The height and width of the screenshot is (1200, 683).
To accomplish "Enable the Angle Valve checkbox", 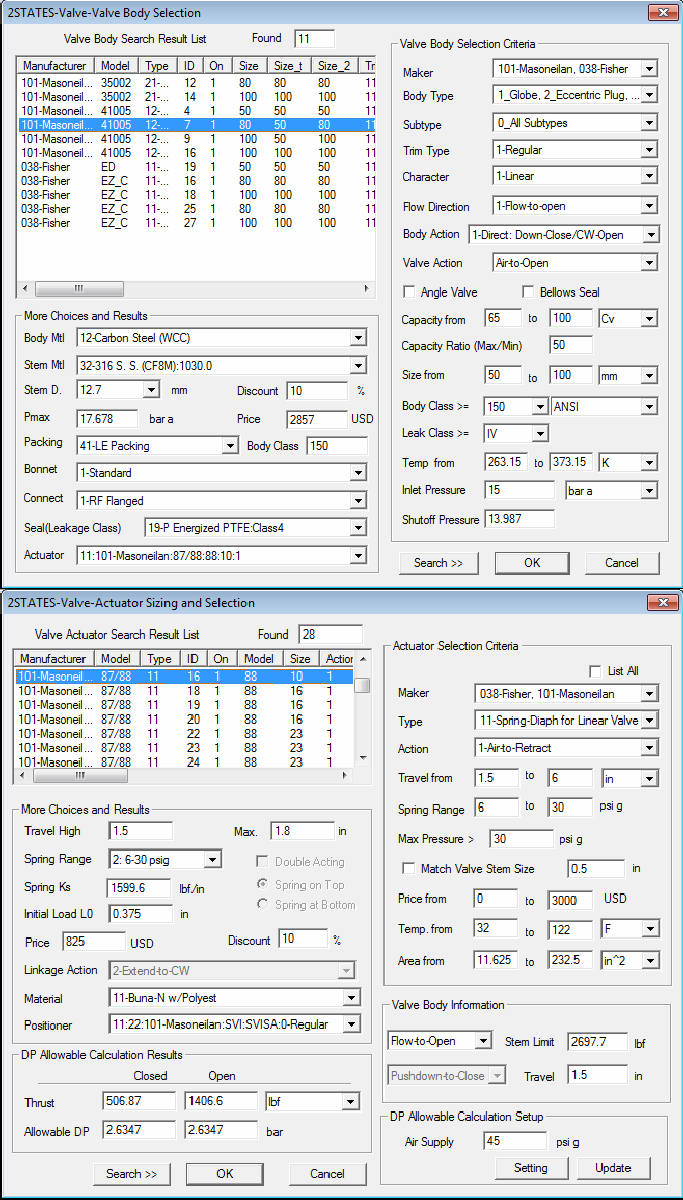I will [x=409, y=292].
